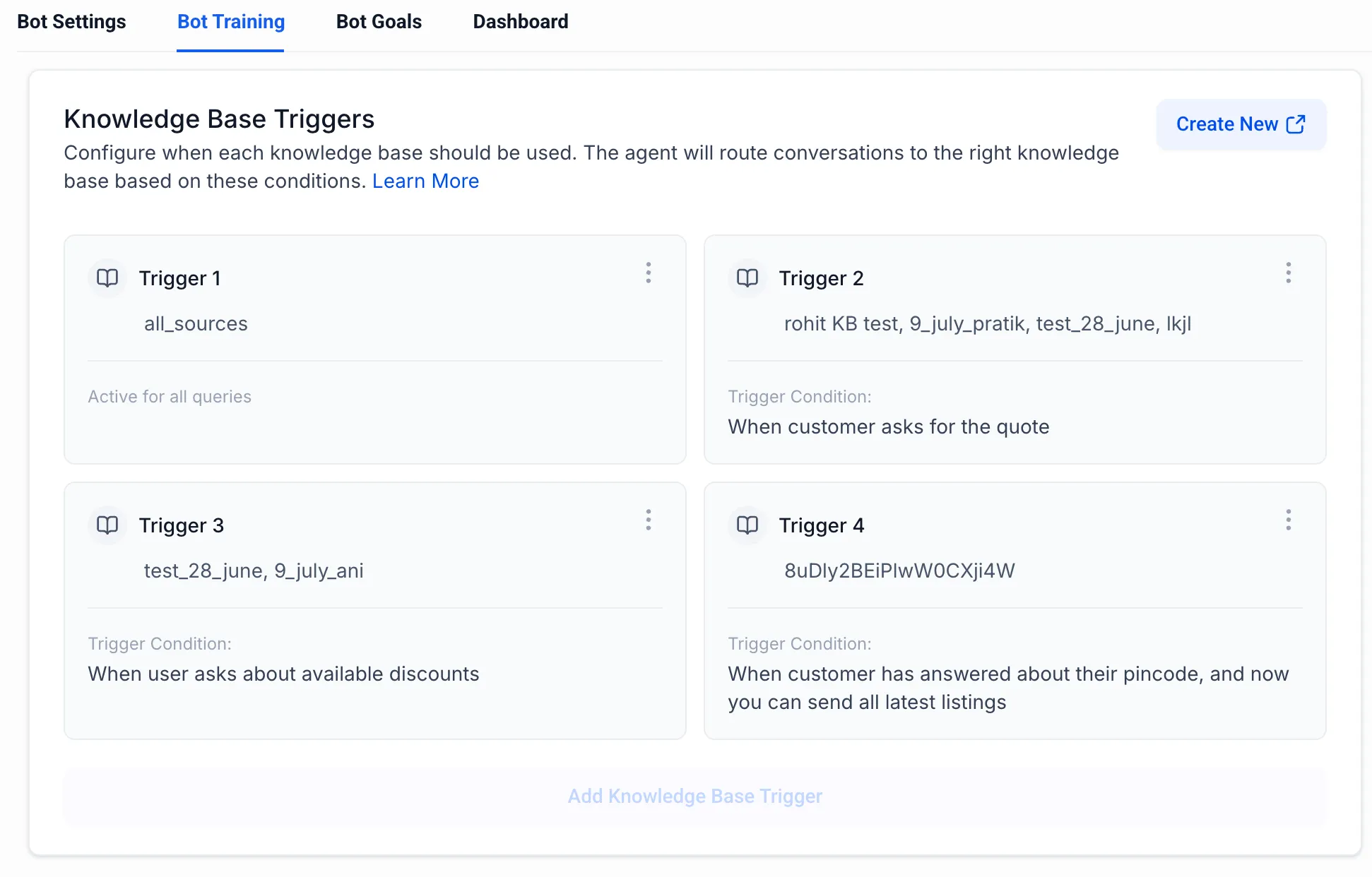Select the Trigger 4 source ID text

coord(899,571)
